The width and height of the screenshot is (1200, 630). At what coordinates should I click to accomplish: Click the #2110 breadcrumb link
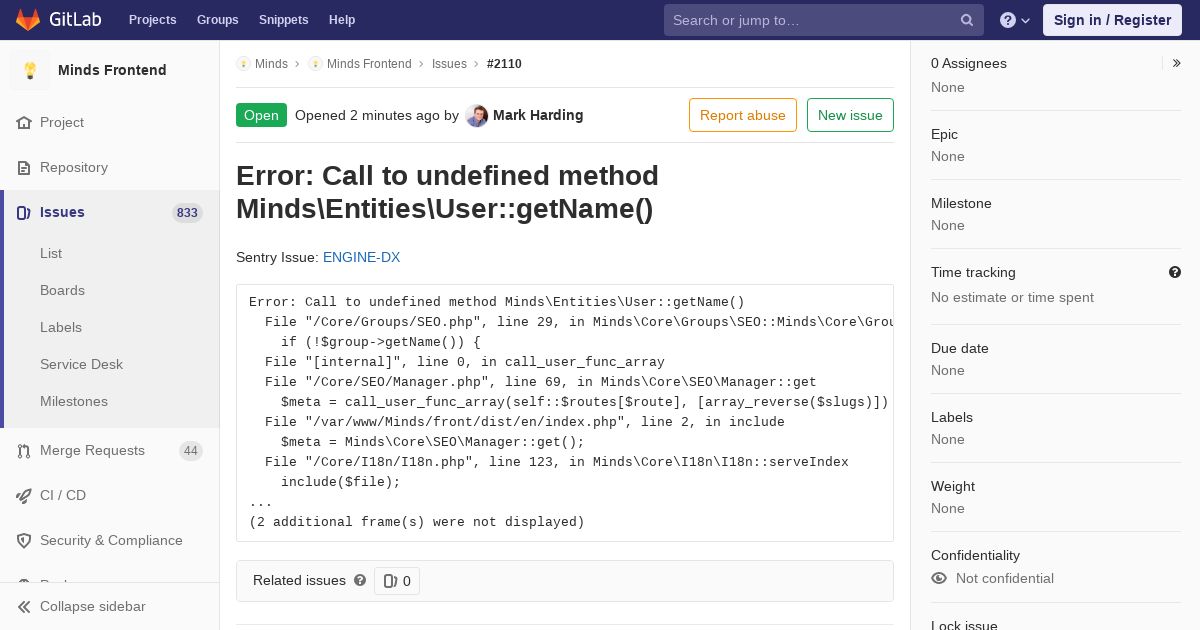(504, 64)
